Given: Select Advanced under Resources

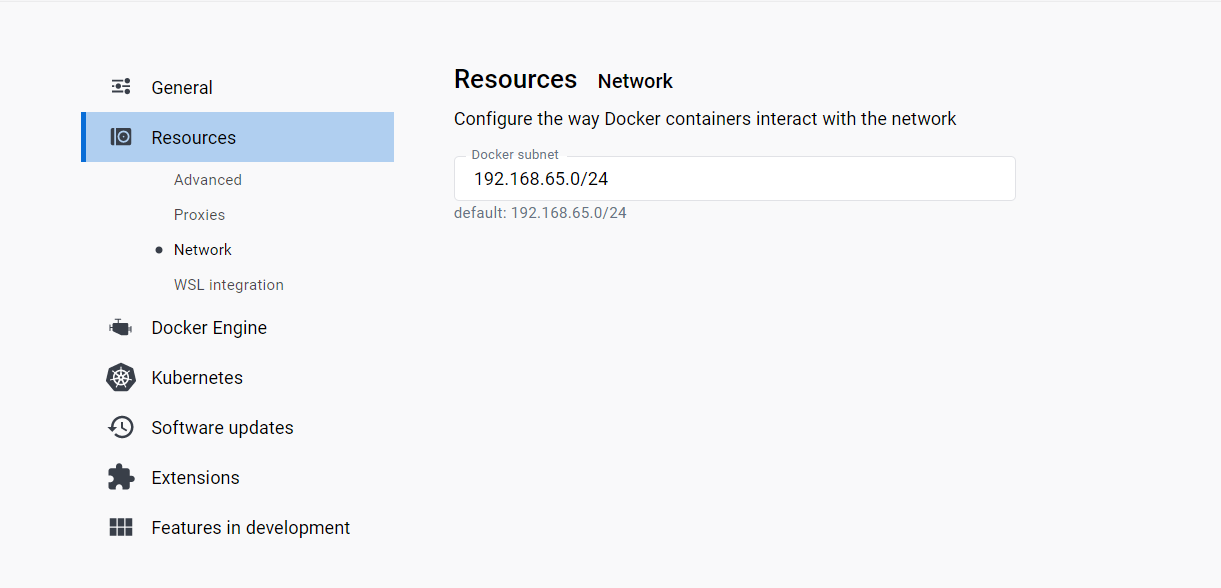Looking at the screenshot, I should [208, 180].
